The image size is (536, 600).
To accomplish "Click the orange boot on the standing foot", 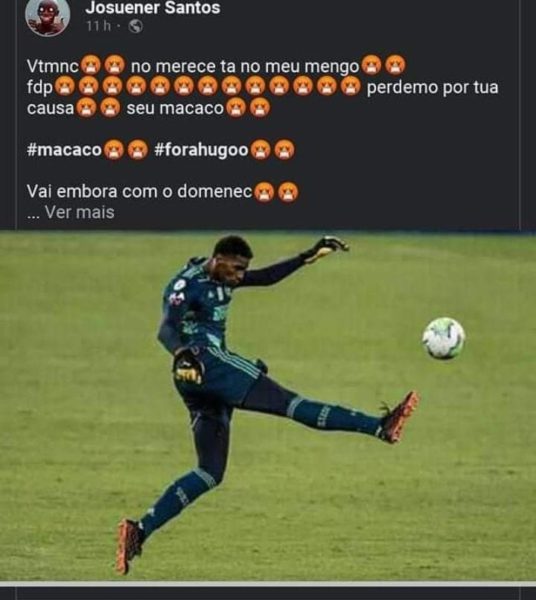I will click(129, 545).
